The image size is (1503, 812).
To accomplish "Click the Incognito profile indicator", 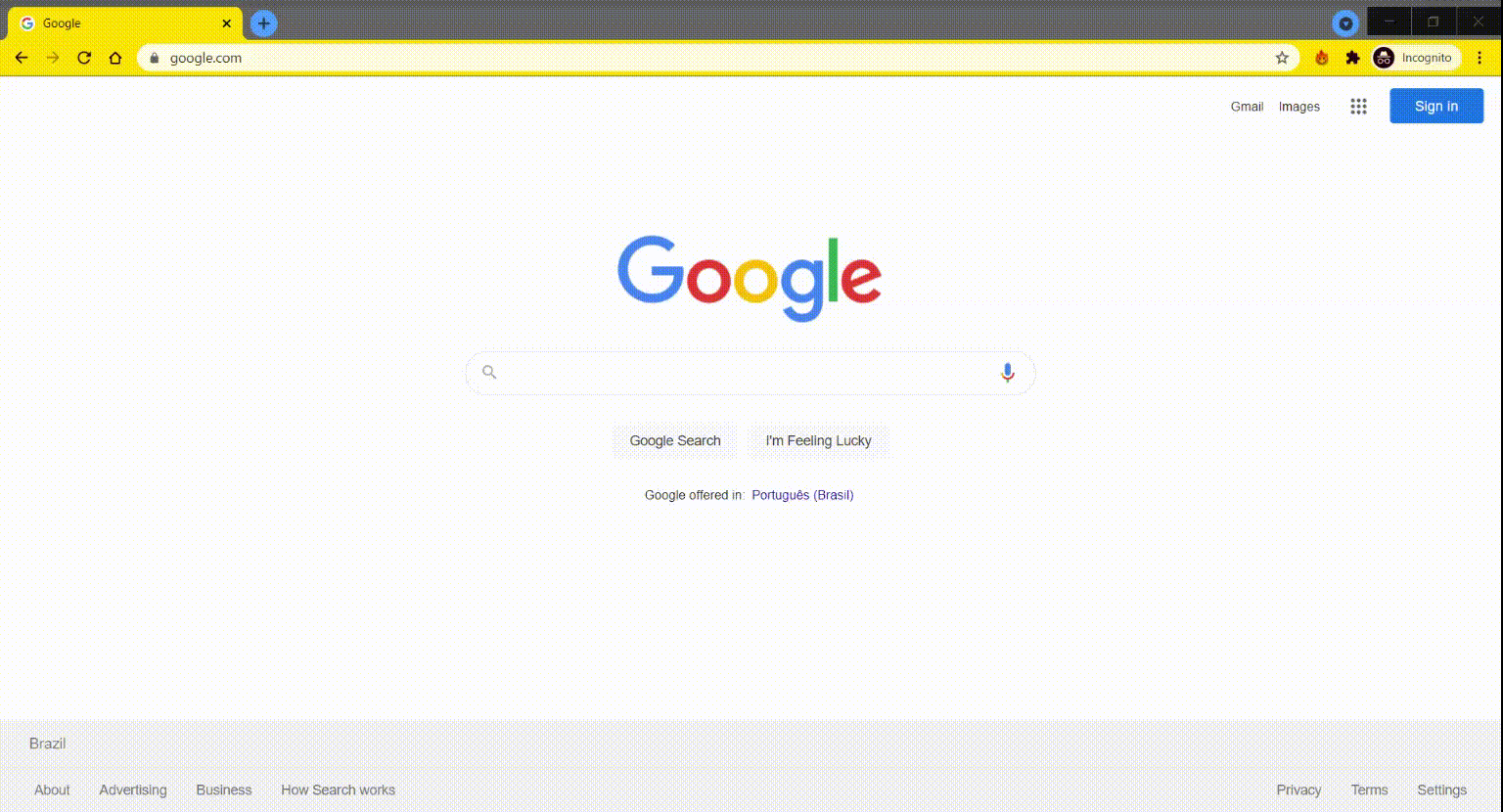I will [1415, 58].
